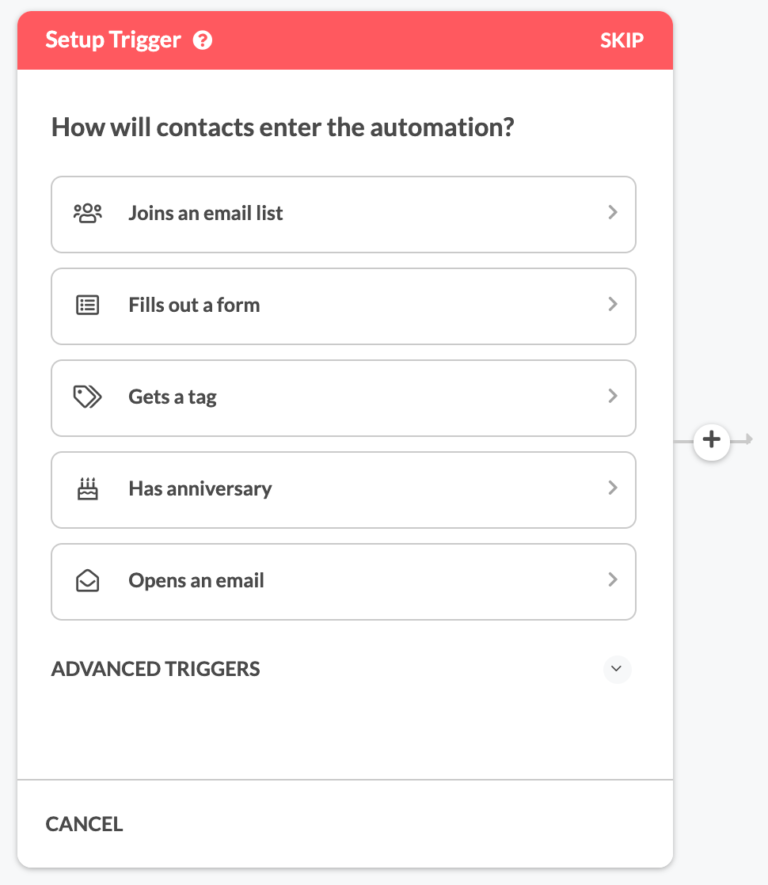Skip the trigger setup using SKIP
This screenshot has height=885, width=768.
click(x=622, y=40)
